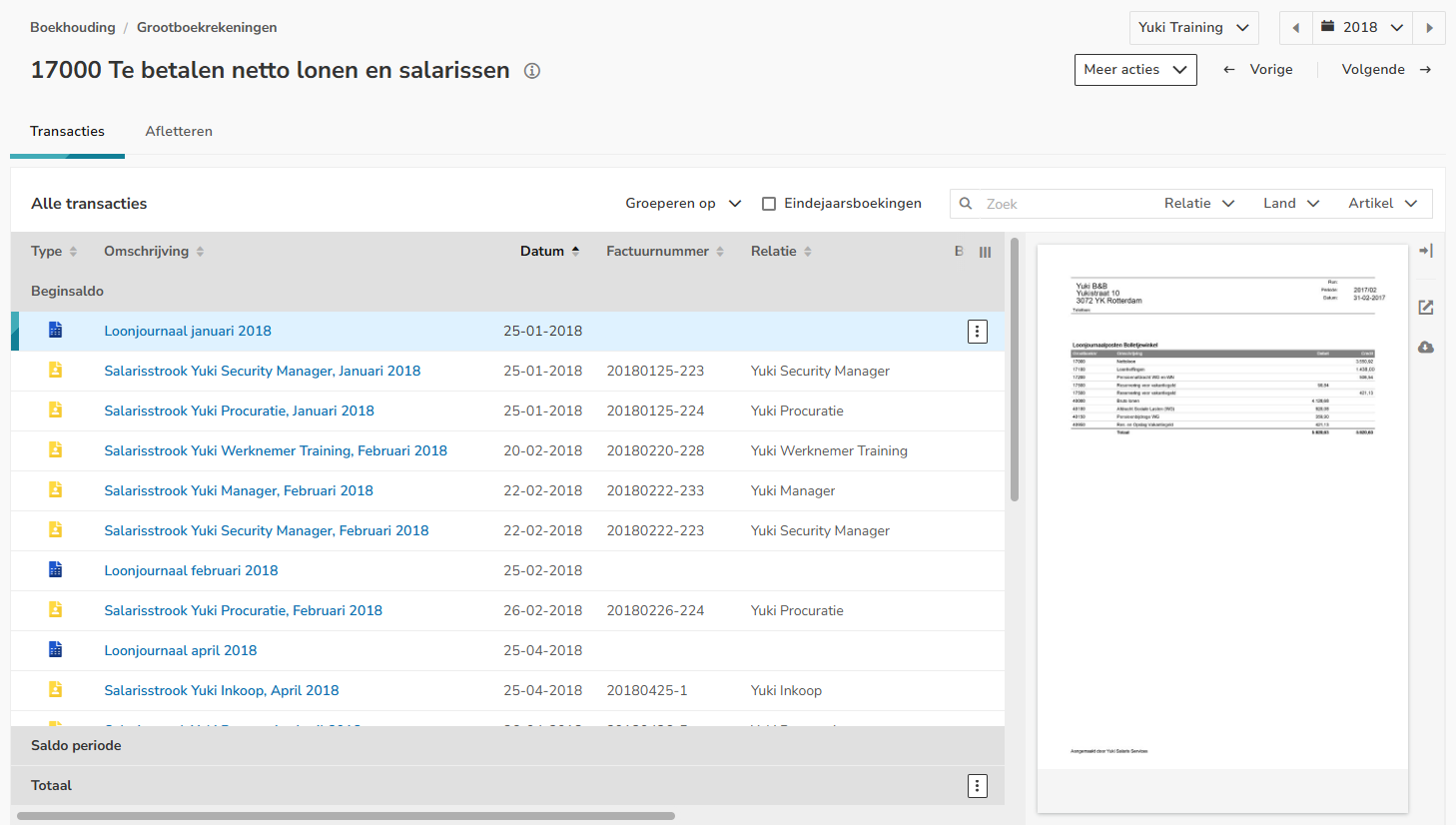Open Loonjournaal januari 2018 transaction
The image size is (1456, 825).
click(x=188, y=332)
